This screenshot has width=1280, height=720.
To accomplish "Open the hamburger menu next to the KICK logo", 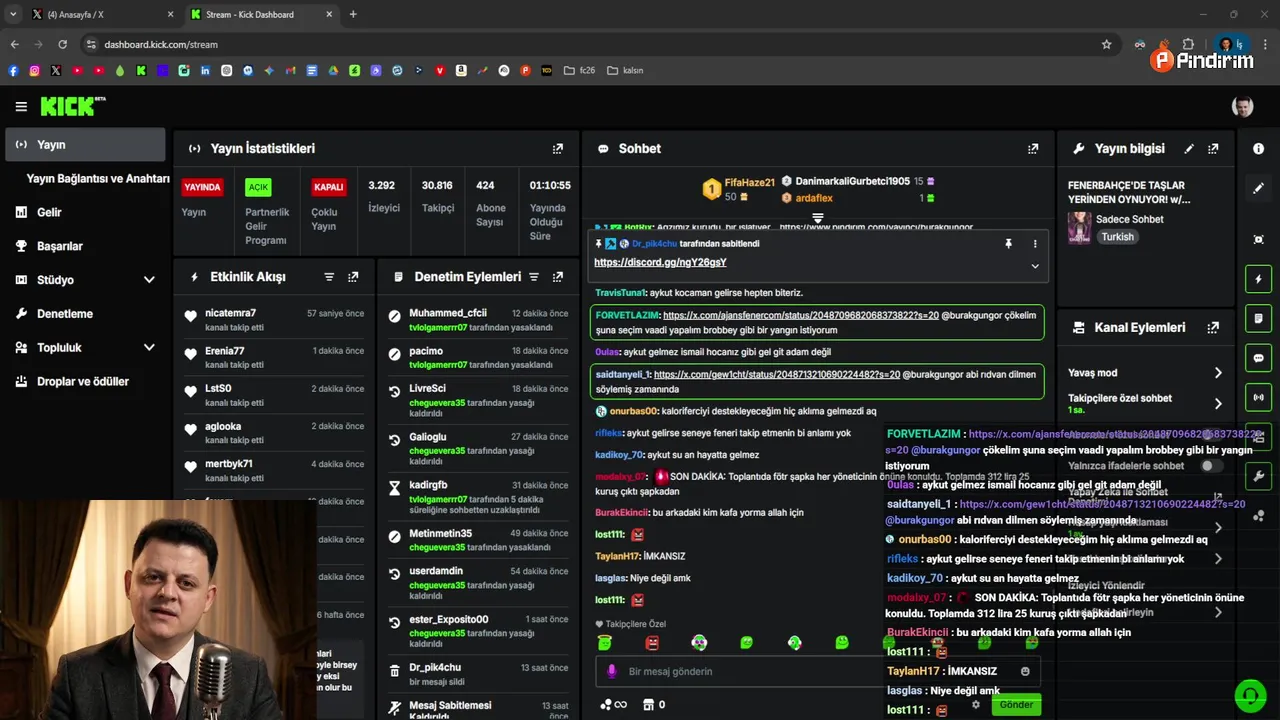I will click(21, 106).
